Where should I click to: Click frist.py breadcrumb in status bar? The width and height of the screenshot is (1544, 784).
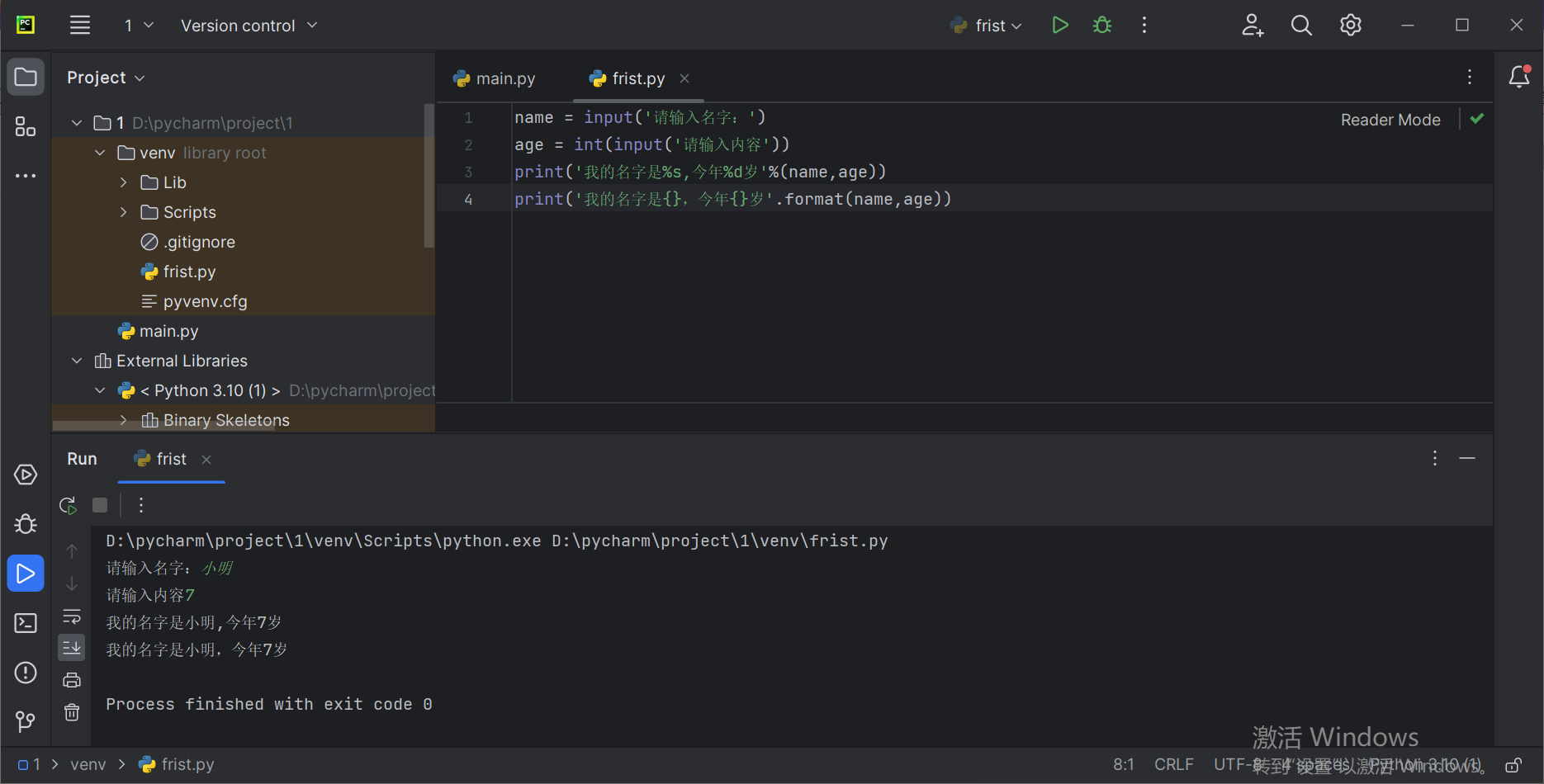coord(177,765)
